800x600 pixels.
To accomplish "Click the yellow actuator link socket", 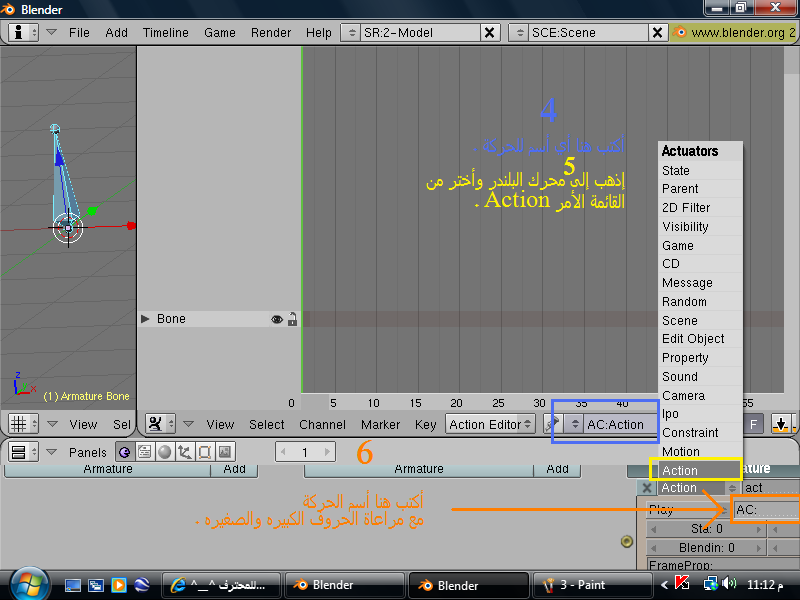I will (627, 541).
